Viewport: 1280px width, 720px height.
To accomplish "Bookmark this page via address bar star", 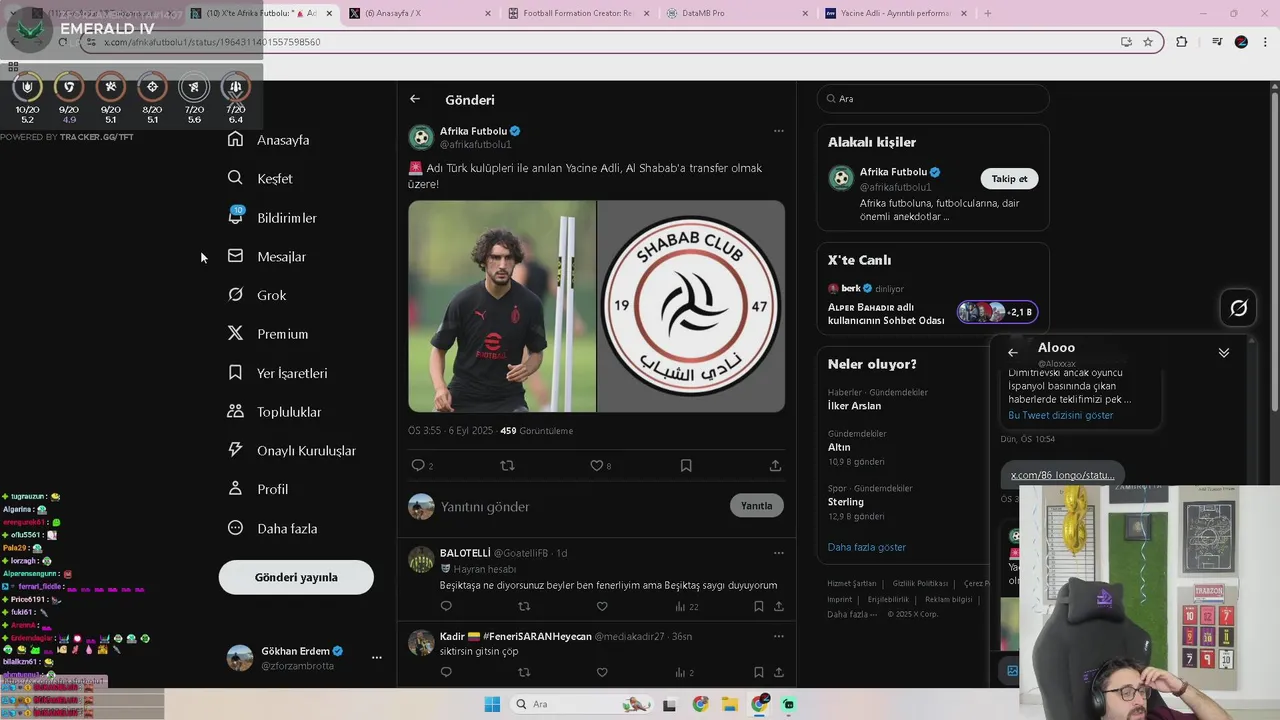I will (1148, 42).
